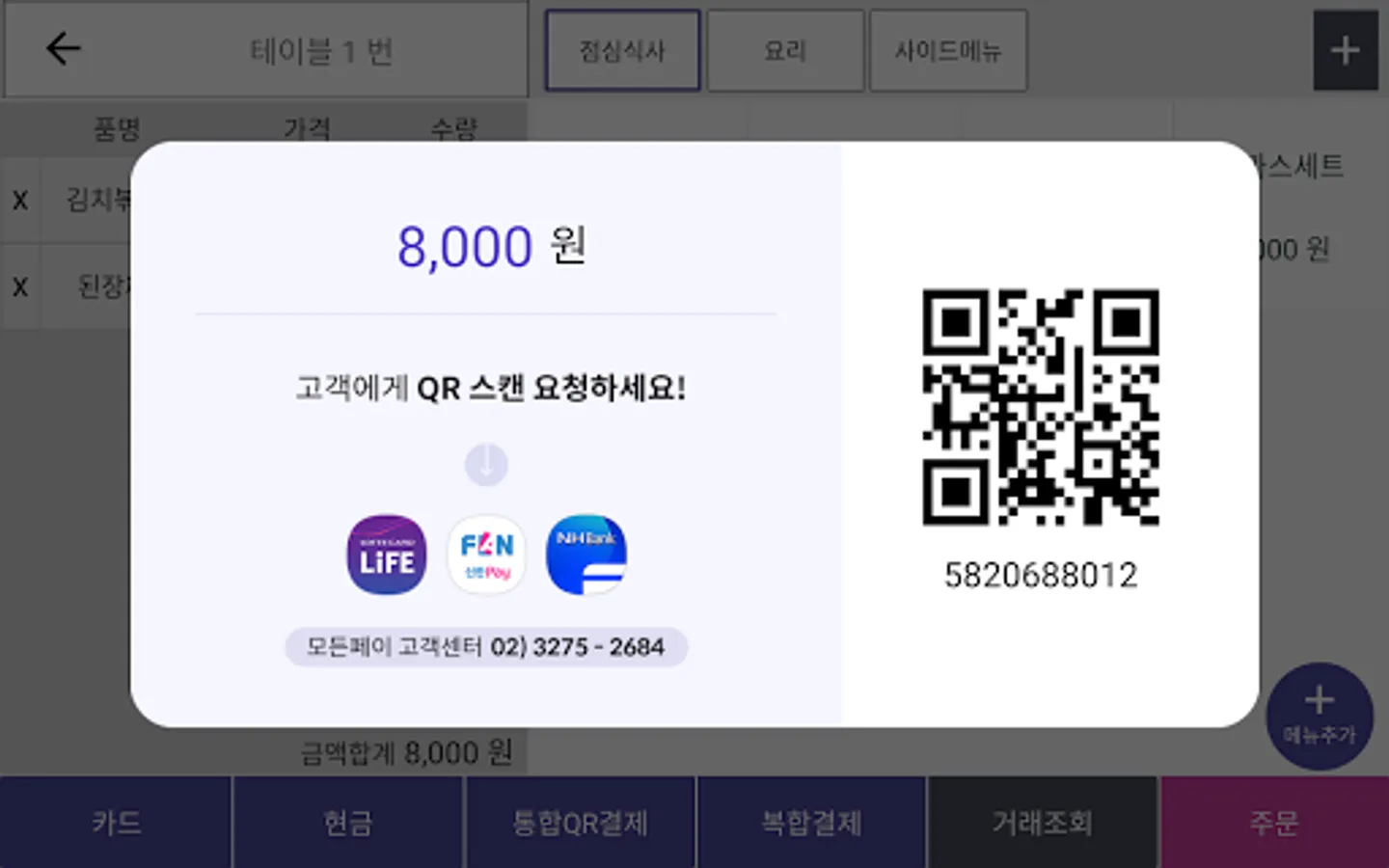The height and width of the screenshot is (868, 1389).
Task: Tap the 메뉴추가 round plus button
Action: (x=1319, y=717)
